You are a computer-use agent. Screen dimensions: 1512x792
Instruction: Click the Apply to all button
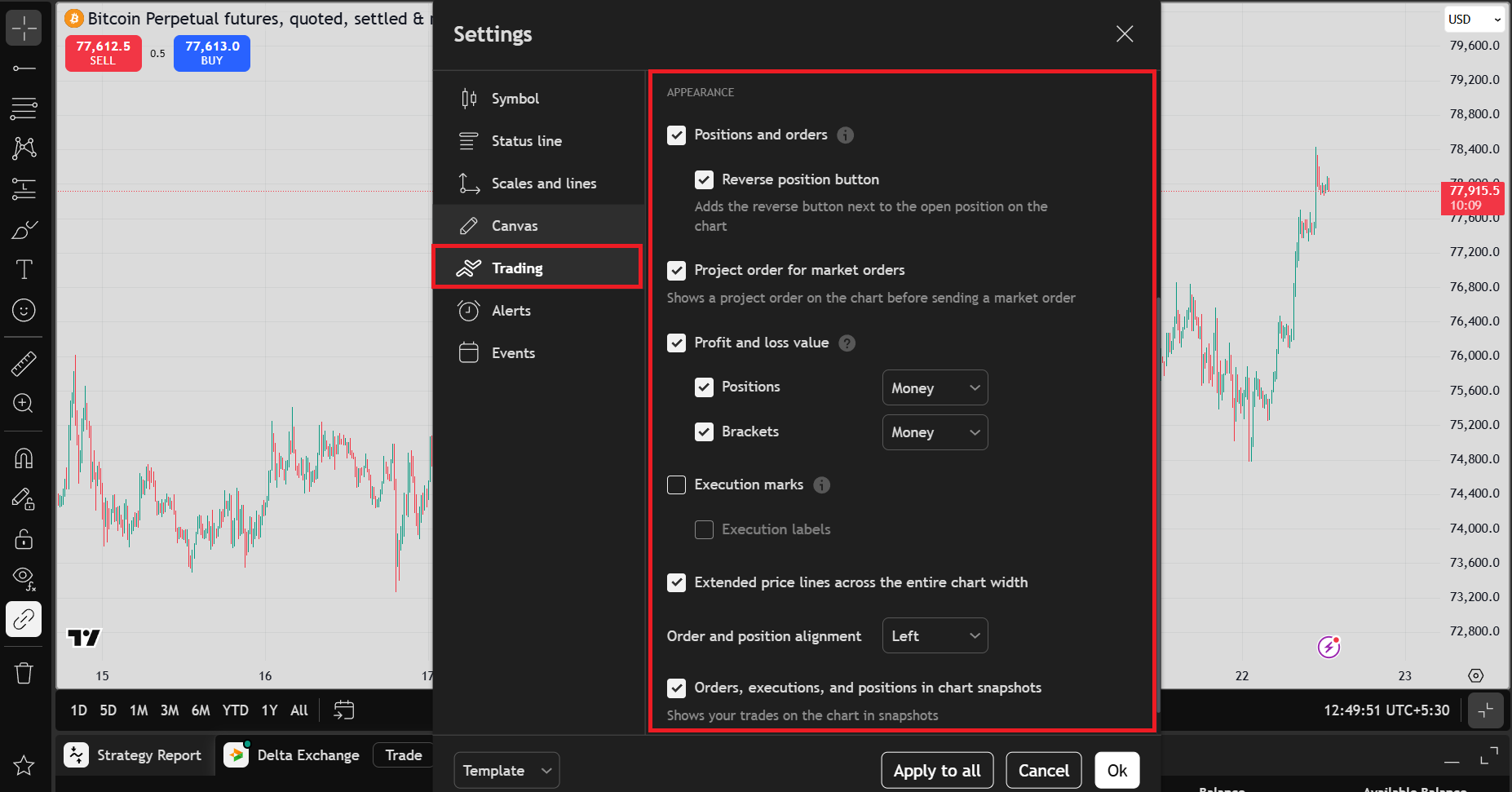pyautogui.click(x=937, y=770)
